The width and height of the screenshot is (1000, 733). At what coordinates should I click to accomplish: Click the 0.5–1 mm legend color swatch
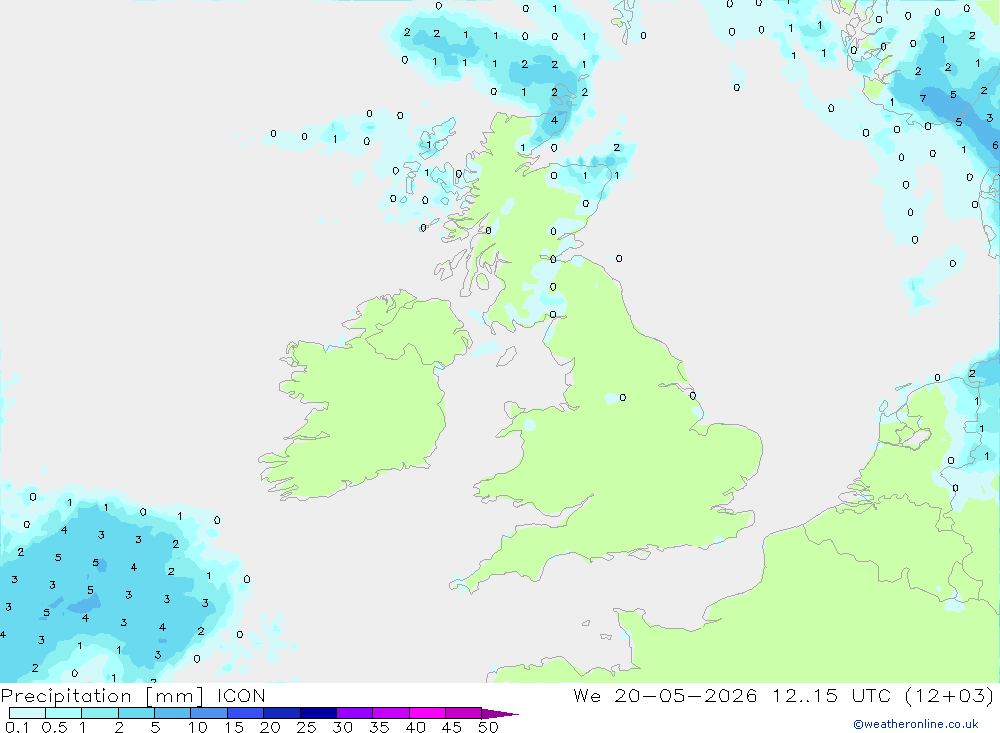pos(63,713)
